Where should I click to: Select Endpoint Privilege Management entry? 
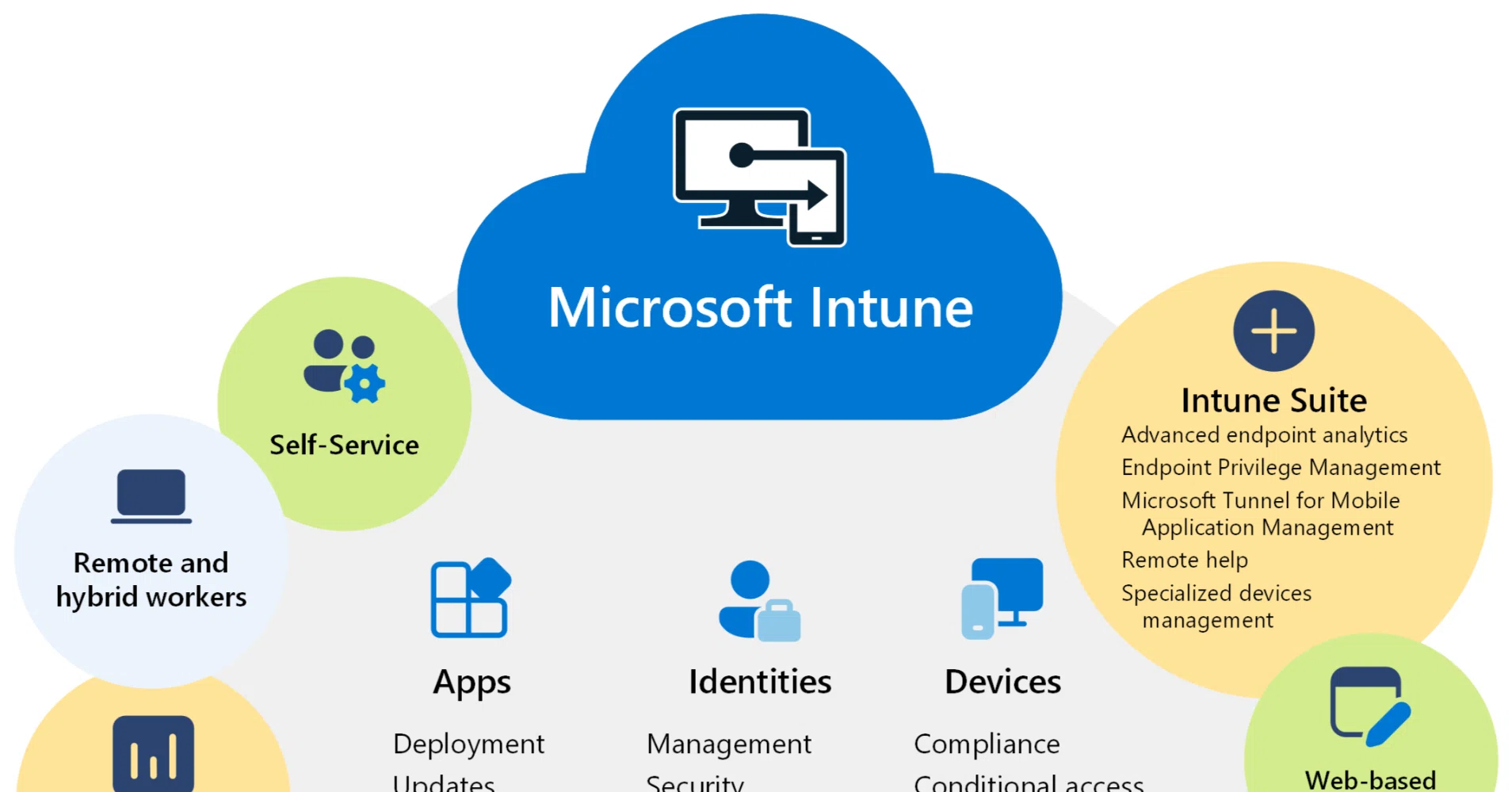tap(1281, 467)
